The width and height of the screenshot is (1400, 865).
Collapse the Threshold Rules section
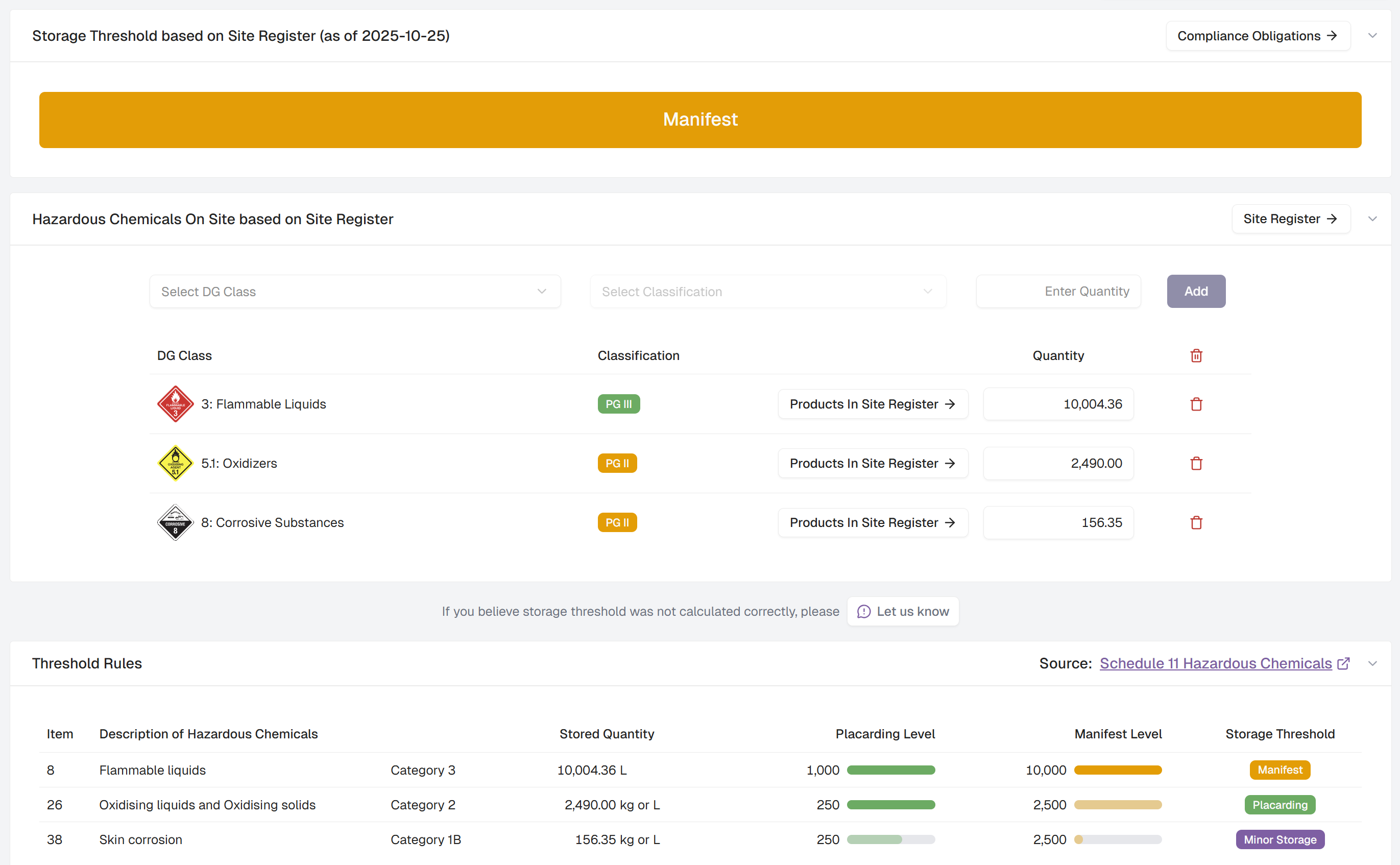pyautogui.click(x=1372, y=663)
